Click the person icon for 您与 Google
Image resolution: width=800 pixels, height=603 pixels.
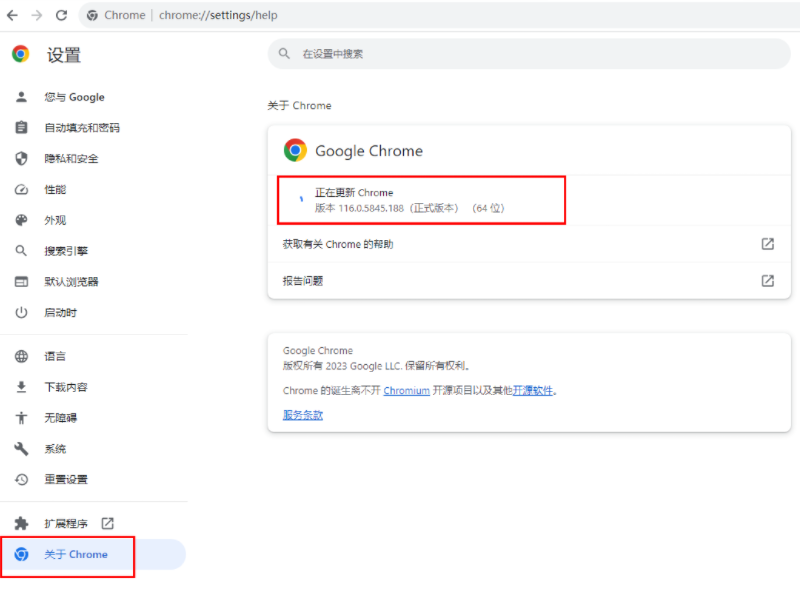click(21, 97)
